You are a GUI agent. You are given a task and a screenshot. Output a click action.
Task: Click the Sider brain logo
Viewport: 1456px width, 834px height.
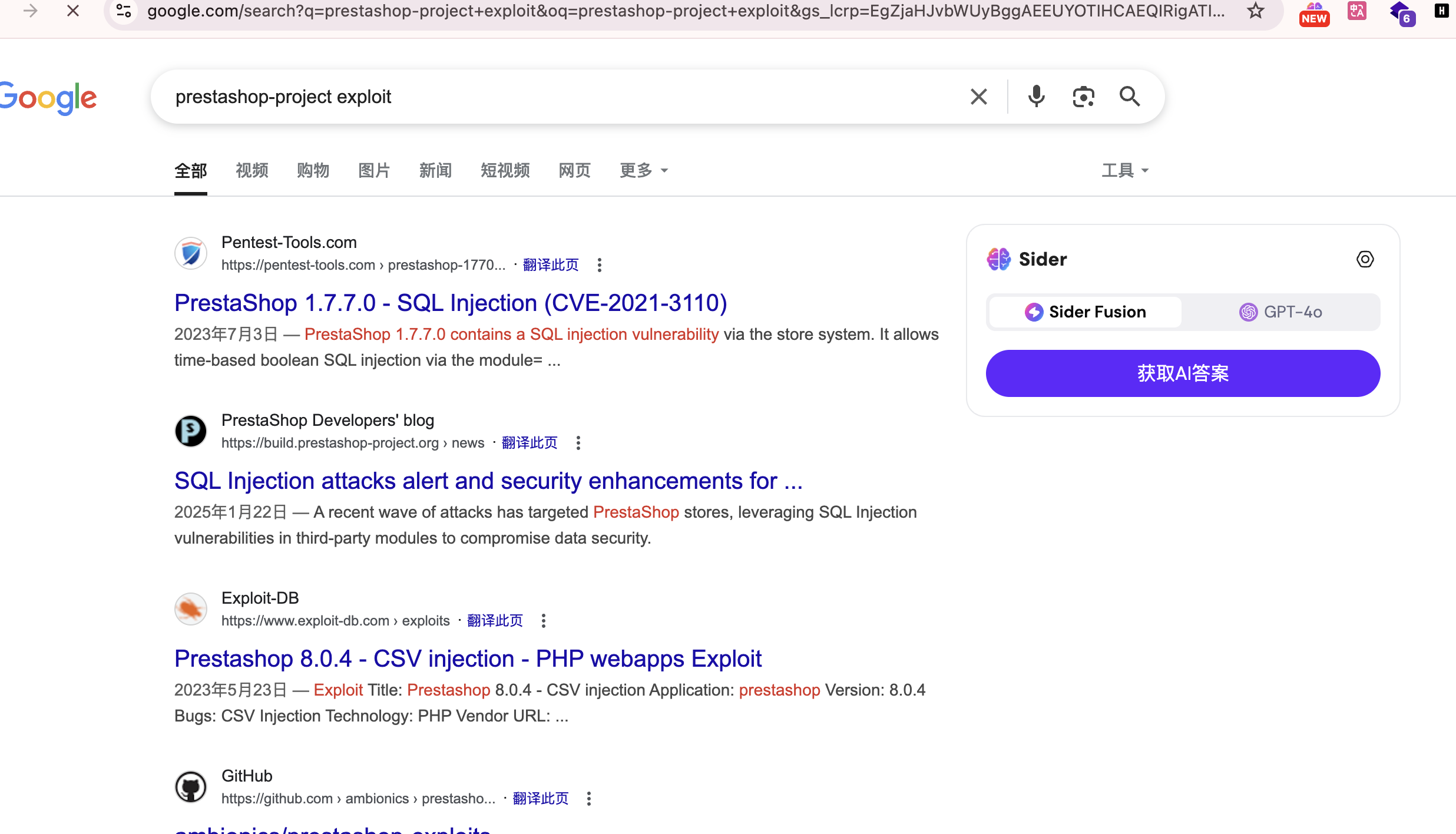click(999, 259)
